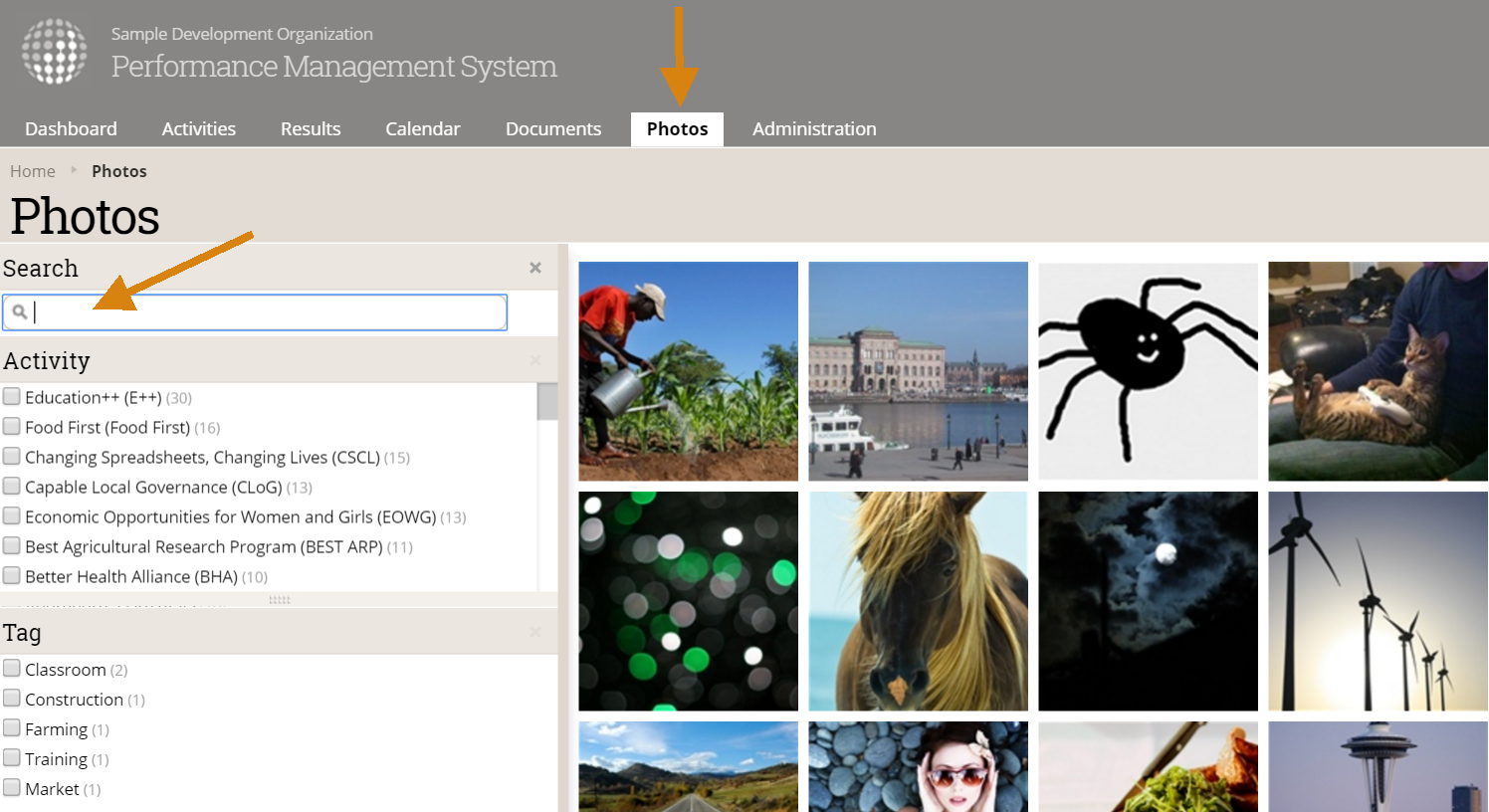Enable the Changing Spreadsheets, Changing Lives filter
Viewport: 1489px width, 812px height.
[12, 457]
